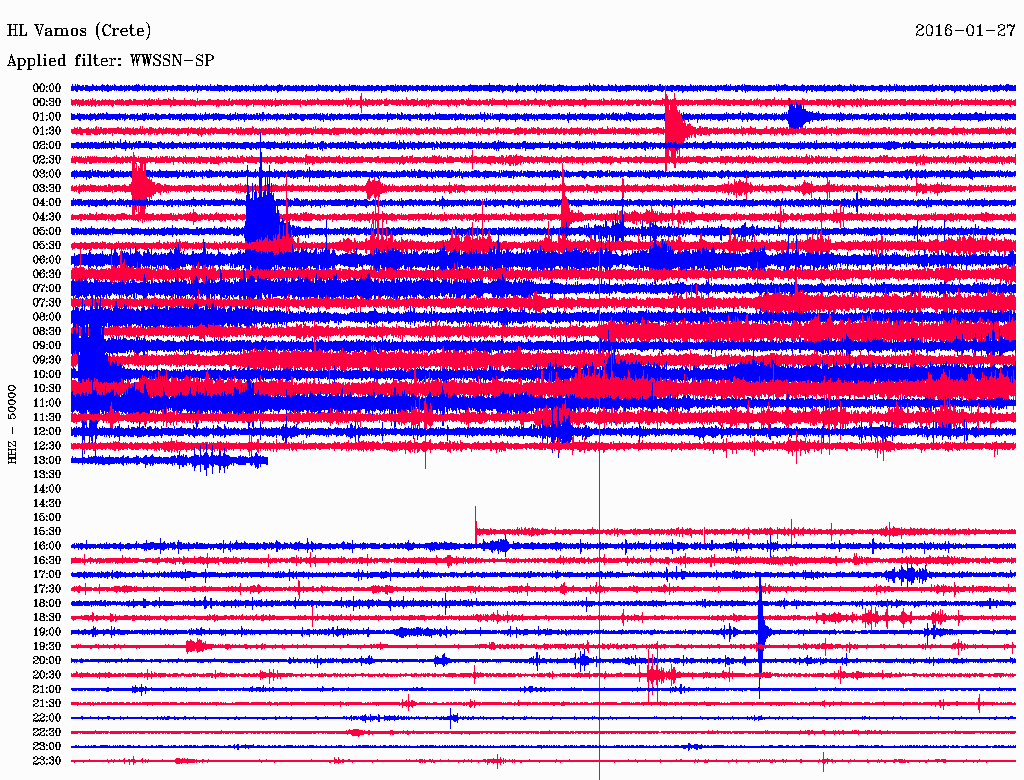The width and height of the screenshot is (1024, 780).
Task: Click the '23:00' time label
Action: (47, 747)
